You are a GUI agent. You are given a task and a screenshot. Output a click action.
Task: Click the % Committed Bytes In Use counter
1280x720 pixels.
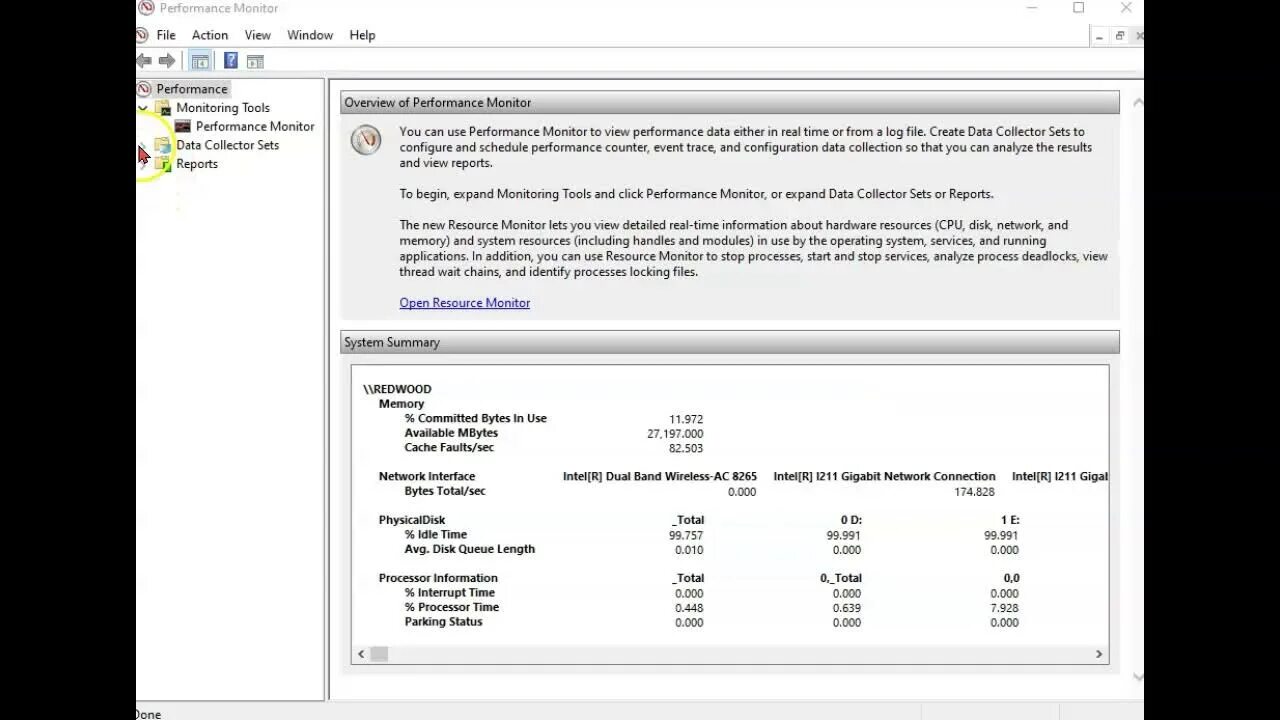tap(475, 418)
